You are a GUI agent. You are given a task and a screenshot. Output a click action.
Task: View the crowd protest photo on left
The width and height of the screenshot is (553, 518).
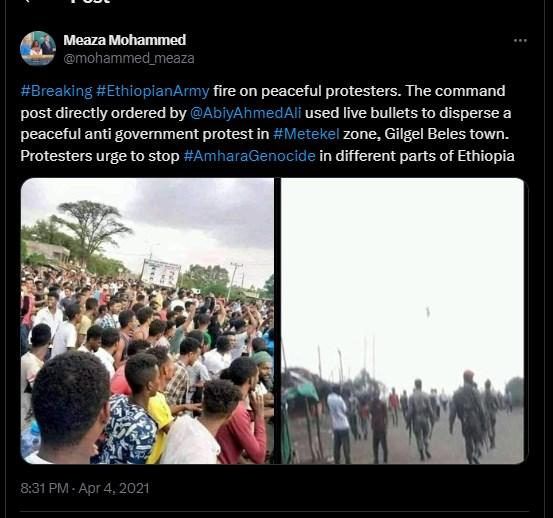tap(147, 321)
